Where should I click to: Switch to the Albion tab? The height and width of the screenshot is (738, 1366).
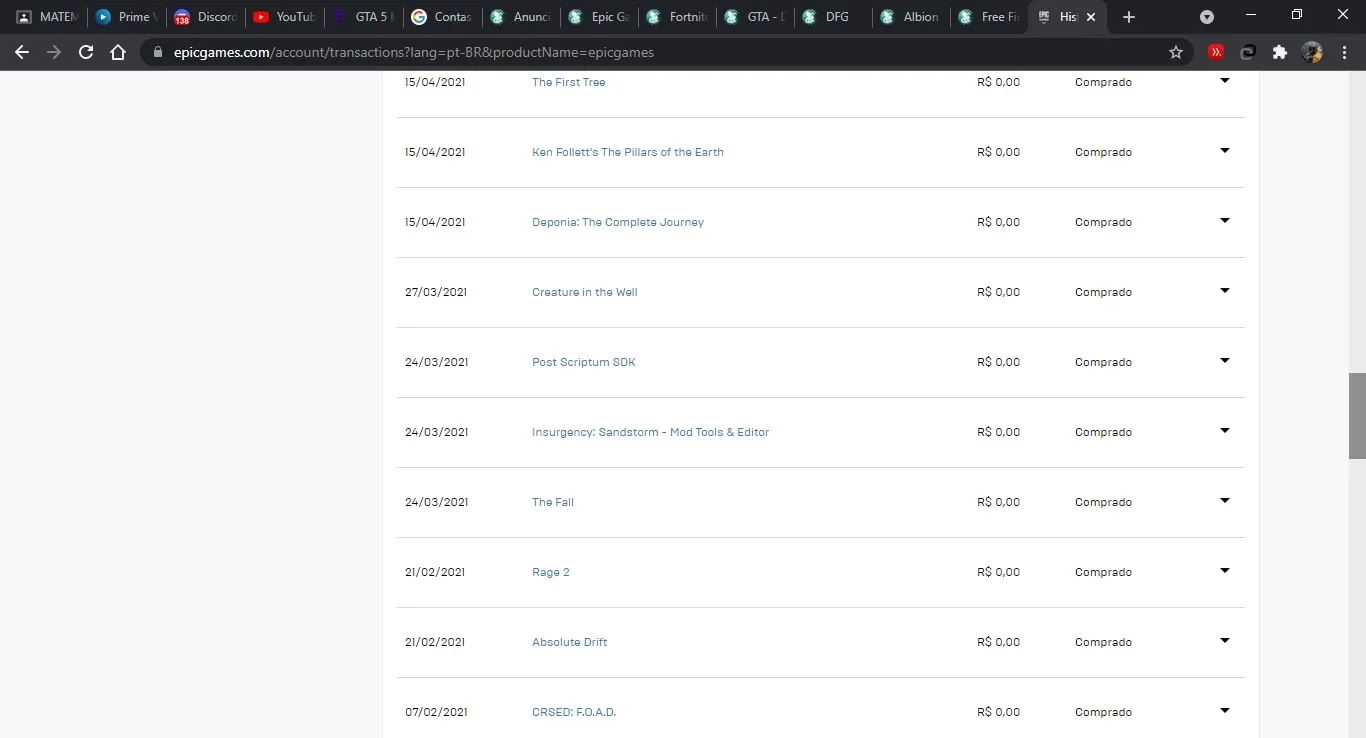(x=911, y=17)
